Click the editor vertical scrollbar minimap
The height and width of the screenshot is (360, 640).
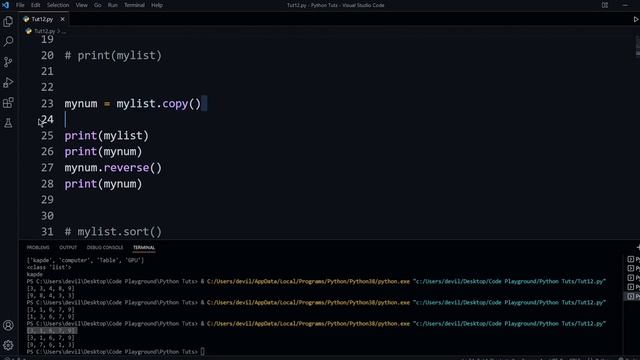click(637, 47)
